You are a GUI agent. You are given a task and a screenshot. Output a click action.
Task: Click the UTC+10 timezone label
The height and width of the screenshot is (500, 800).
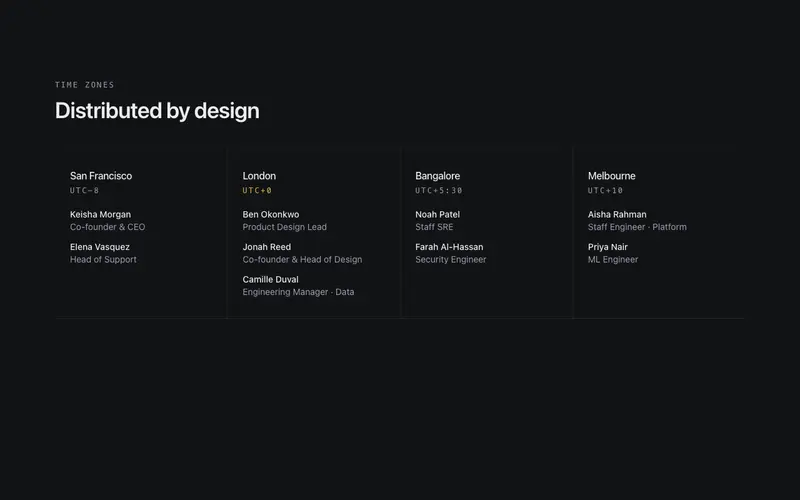[x=606, y=190]
